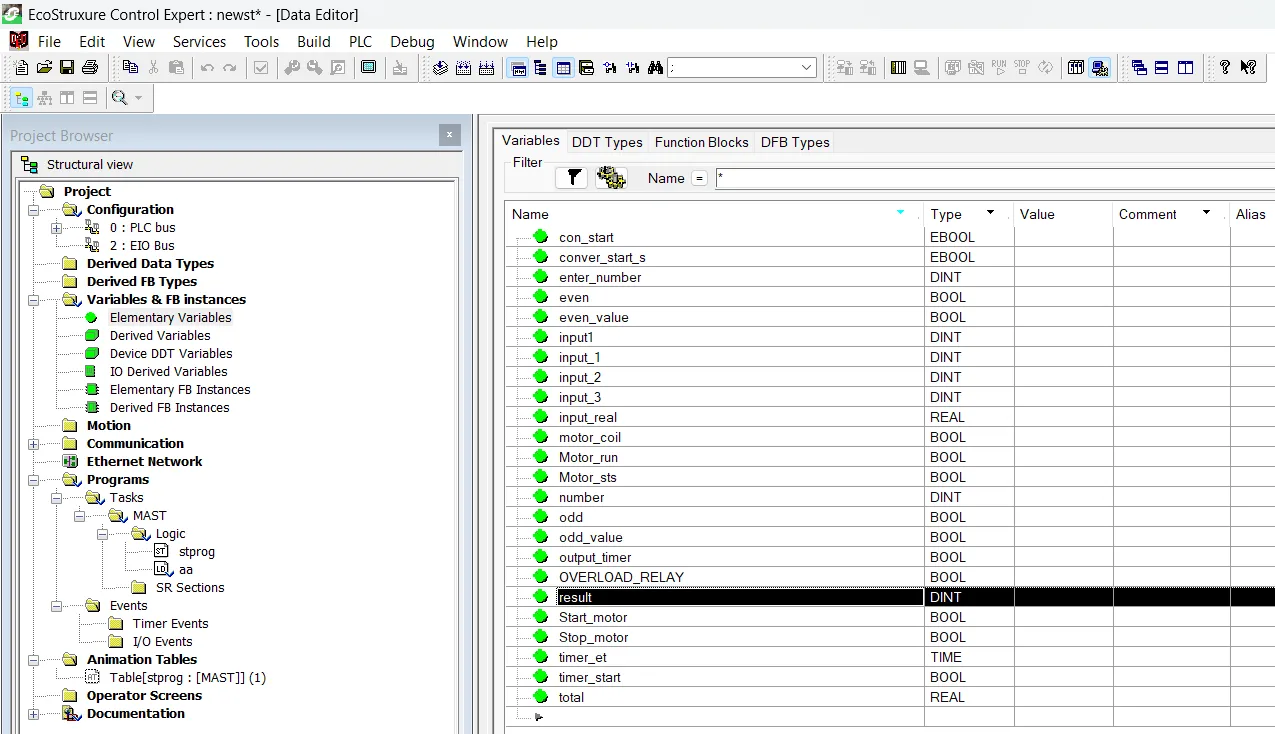Click the full screen toolbar icon
The width and height of the screenshot is (1275, 734).
tap(369, 68)
